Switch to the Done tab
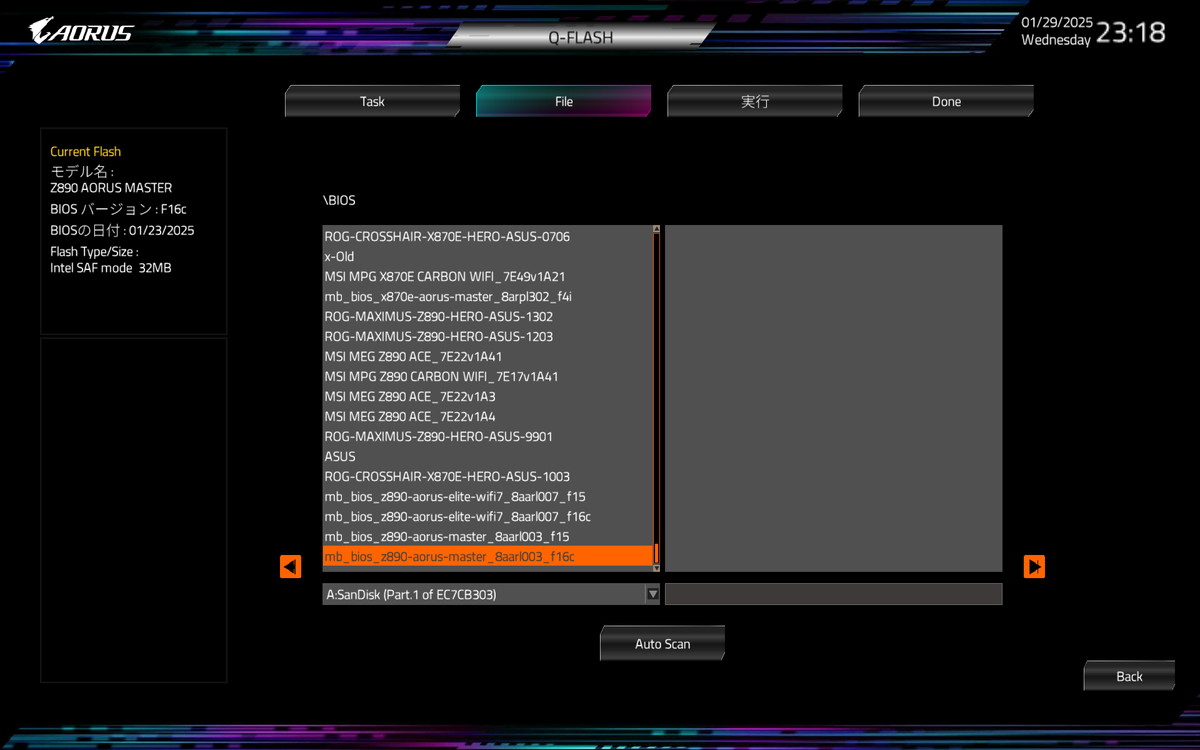This screenshot has width=1200, height=750. point(946,101)
